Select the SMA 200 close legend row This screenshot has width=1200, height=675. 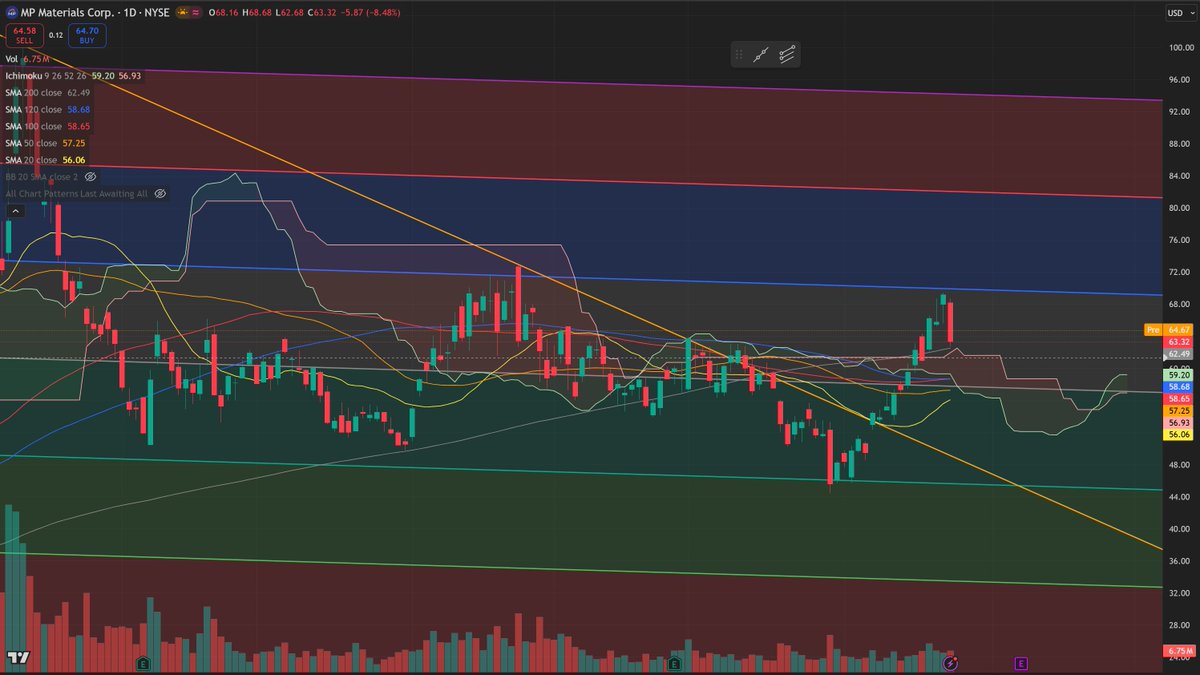[48, 93]
